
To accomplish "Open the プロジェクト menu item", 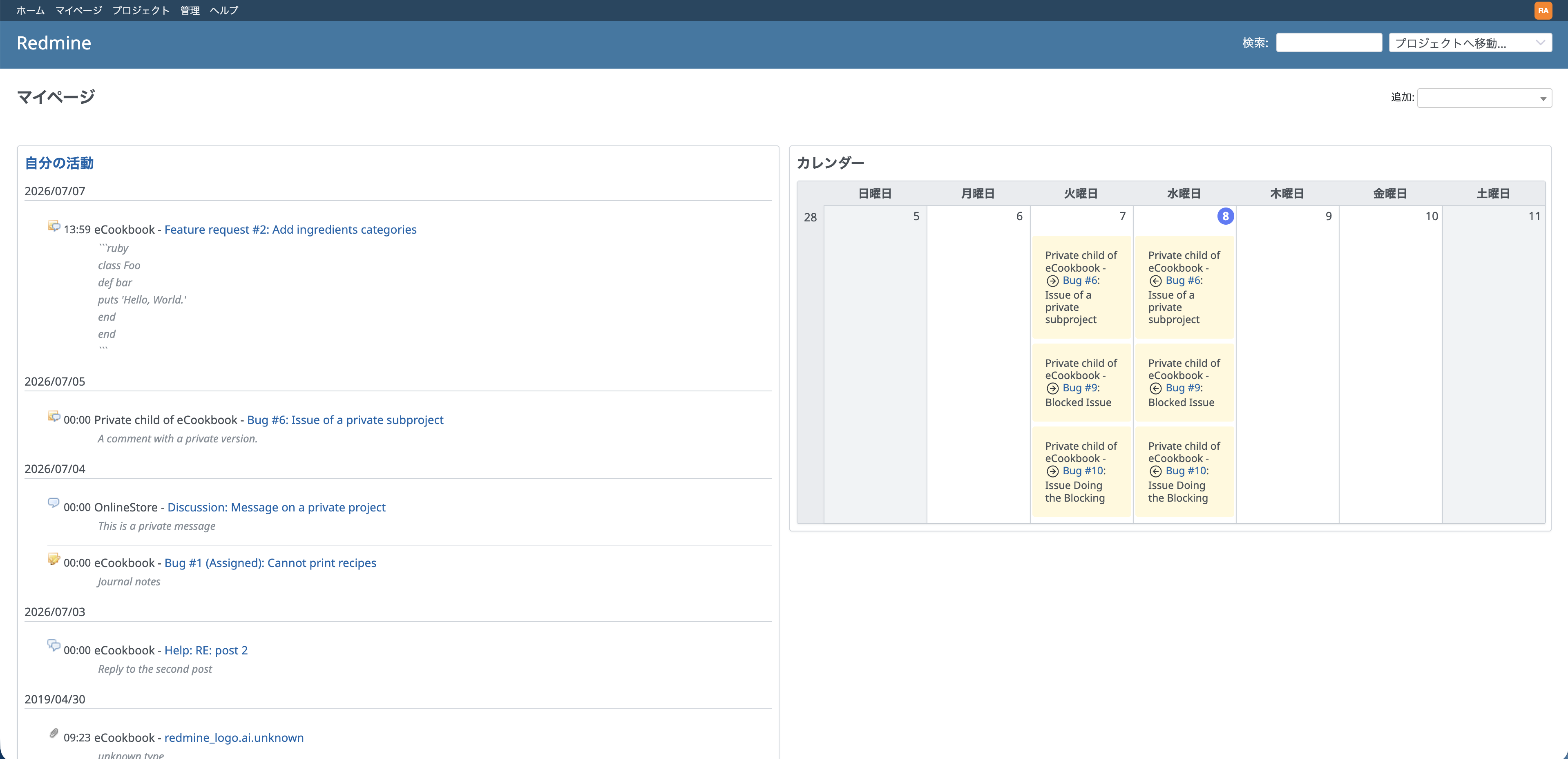I will click(x=141, y=10).
